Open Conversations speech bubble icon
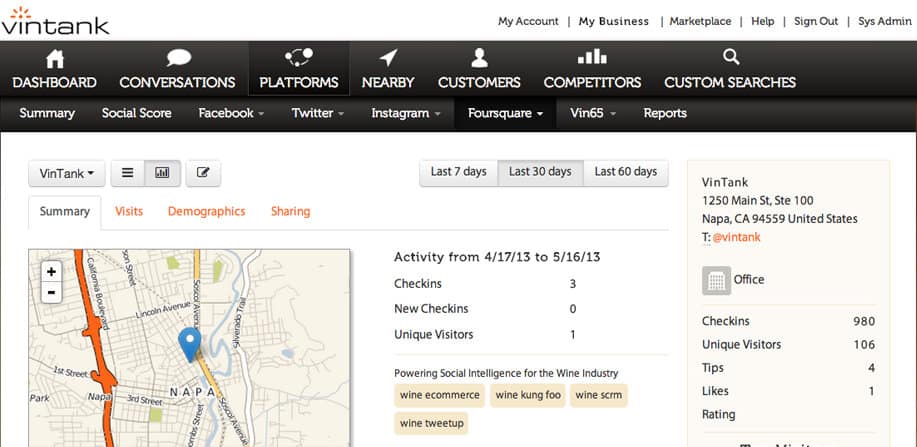Screen dimensions: 917x447 178,58
